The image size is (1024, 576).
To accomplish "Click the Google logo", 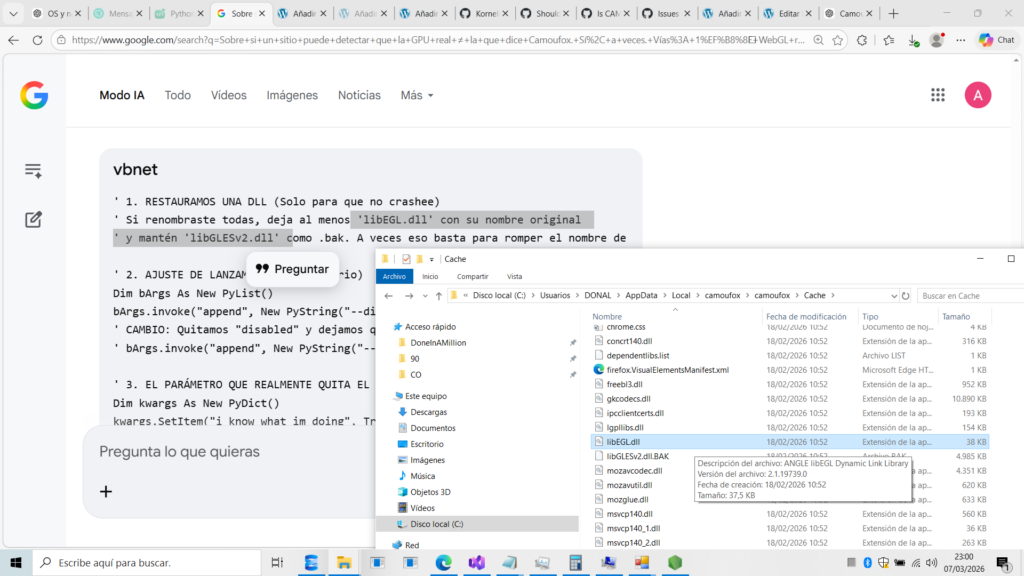I will (34, 95).
